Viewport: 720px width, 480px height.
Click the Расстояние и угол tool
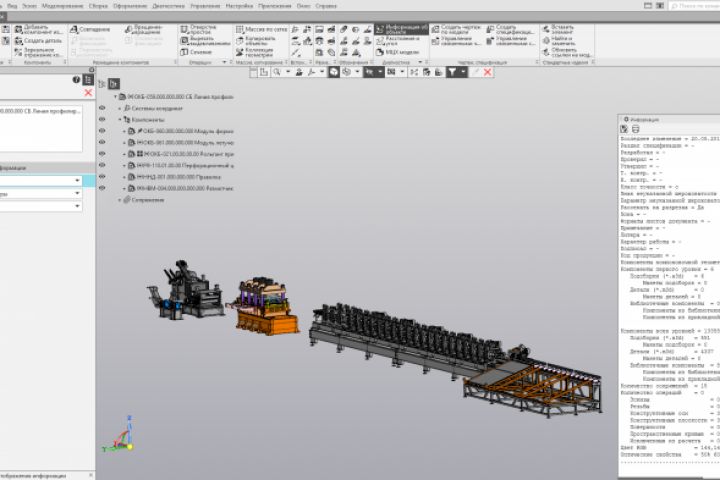click(398, 41)
